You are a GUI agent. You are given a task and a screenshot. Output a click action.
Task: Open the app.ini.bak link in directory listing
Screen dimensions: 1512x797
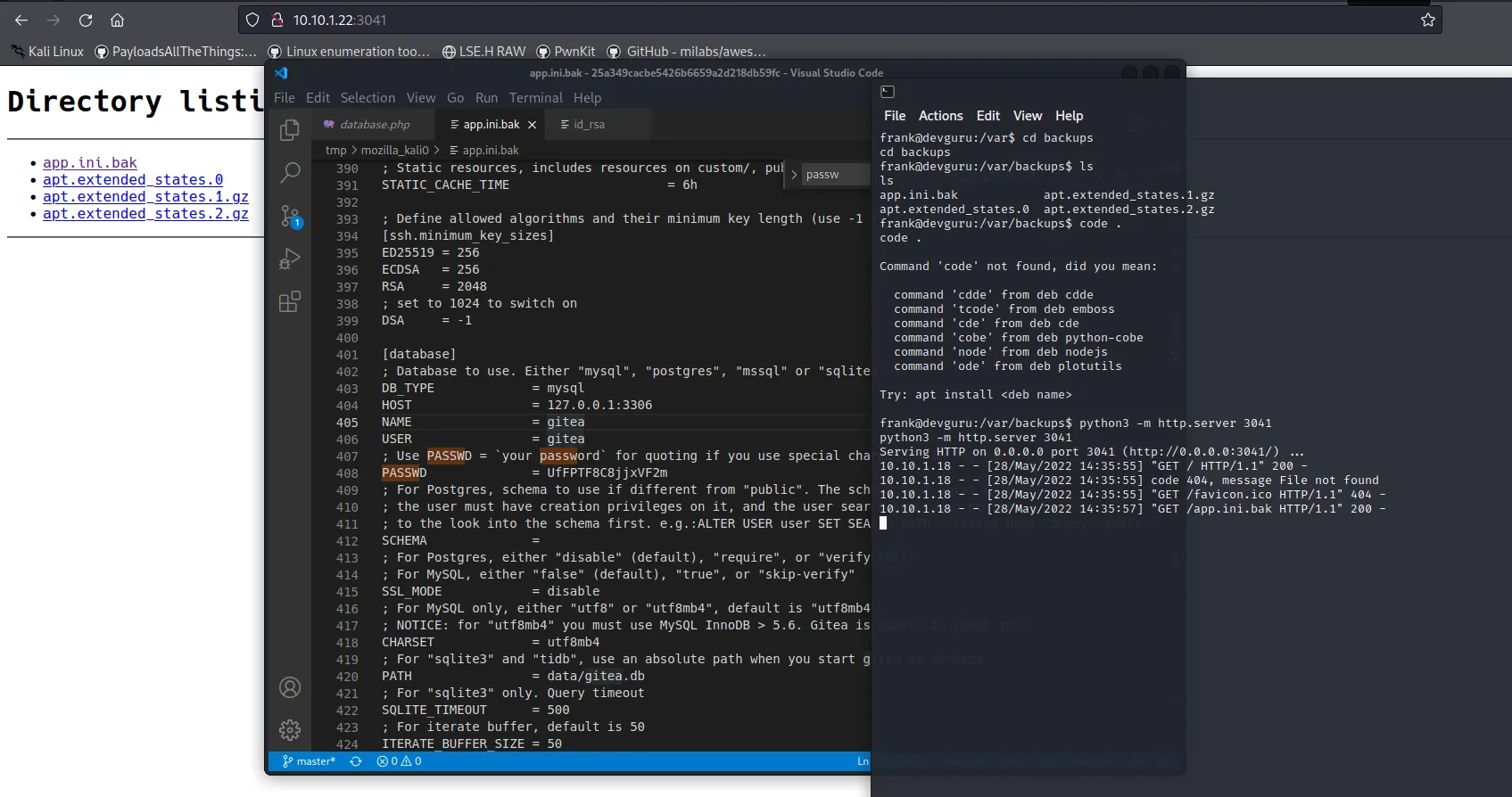pos(90,162)
